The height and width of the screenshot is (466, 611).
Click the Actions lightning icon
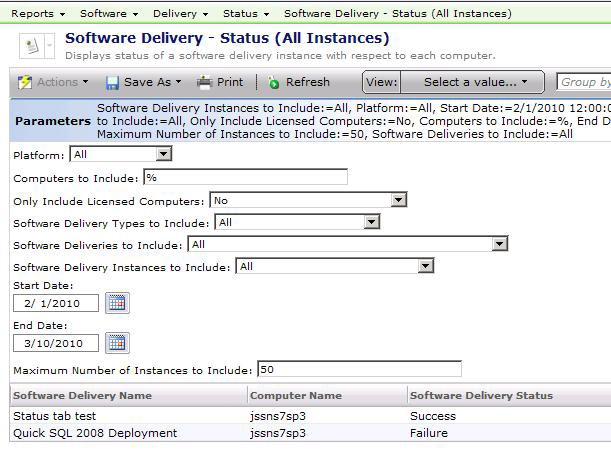coord(25,82)
